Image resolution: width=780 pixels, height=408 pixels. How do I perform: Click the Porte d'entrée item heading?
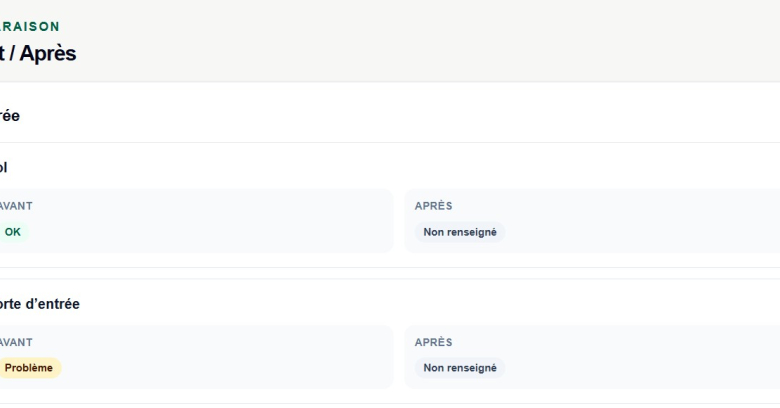39,304
